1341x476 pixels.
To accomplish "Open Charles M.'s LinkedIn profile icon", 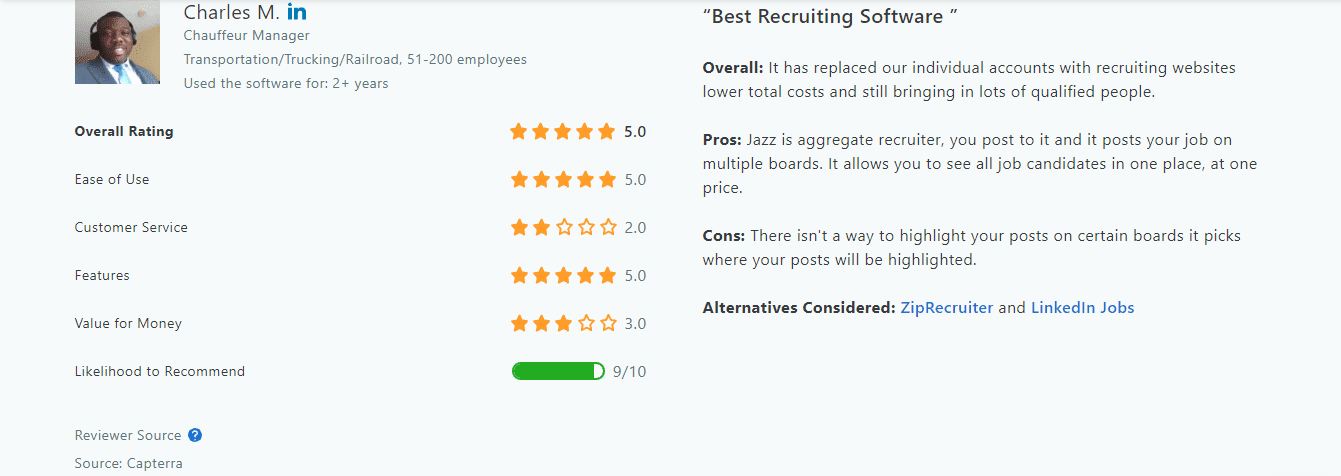I will 297,12.
